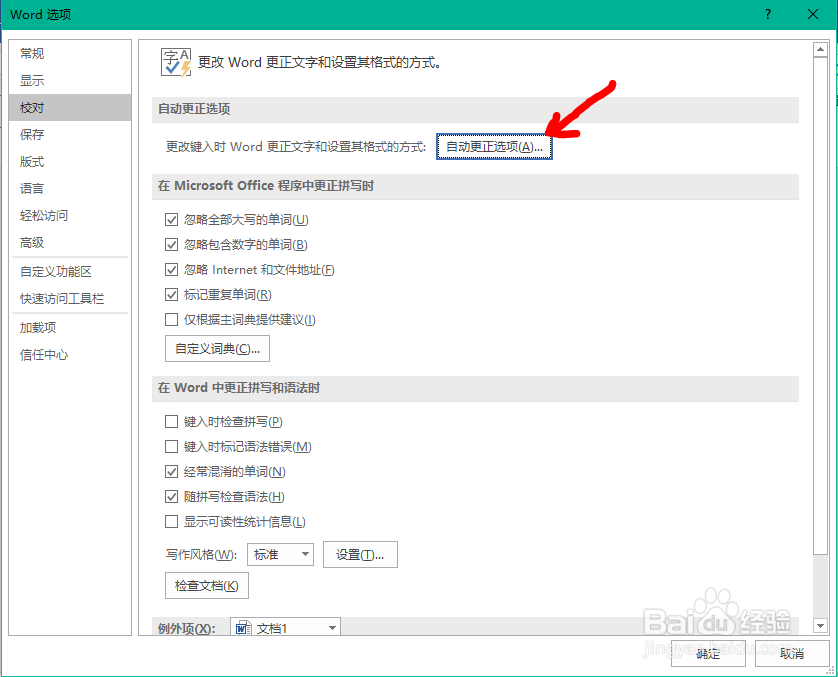The width and height of the screenshot is (838, 677).
Task: Click the 自动更正选项(A)... button
Action: (x=494, y=146)
